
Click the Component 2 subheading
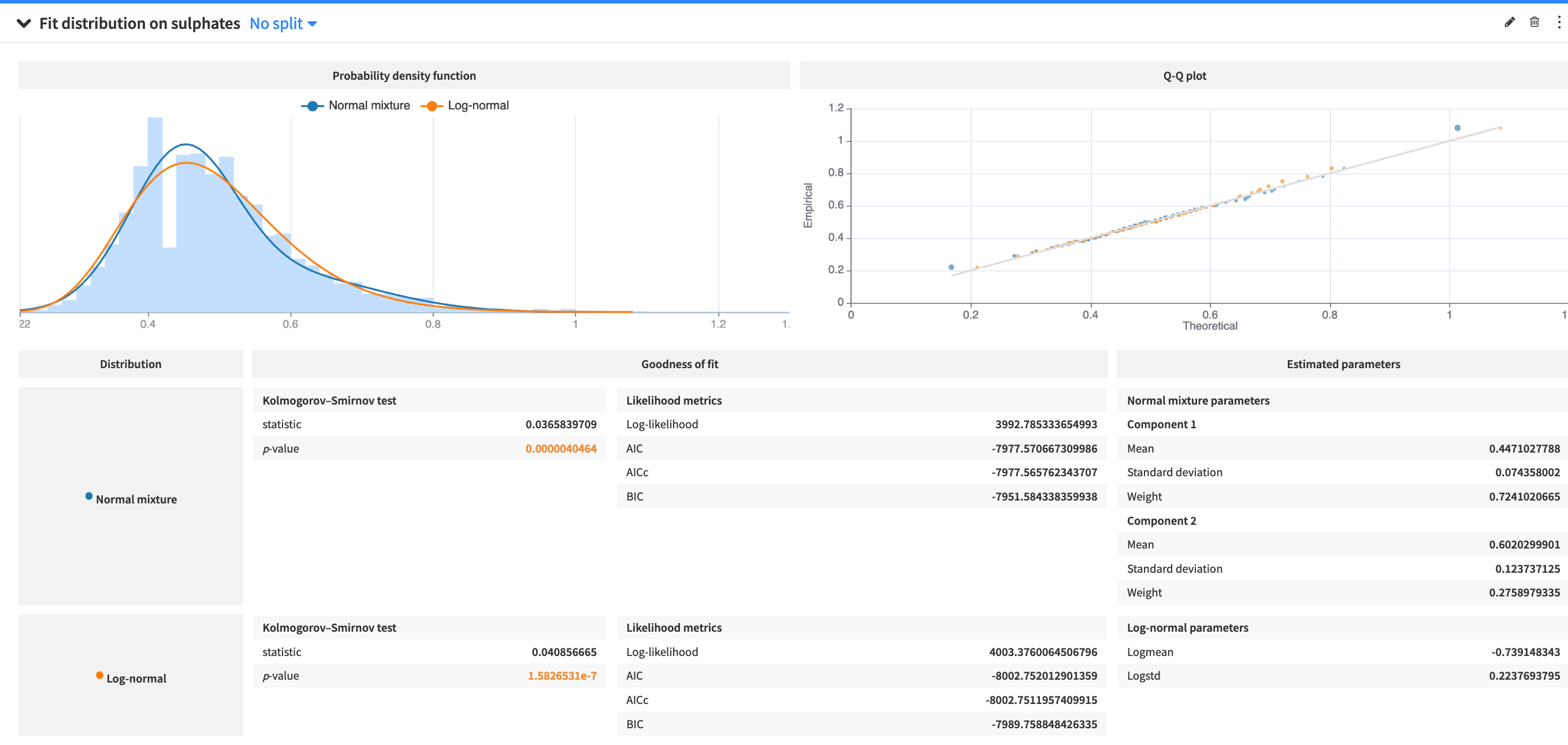pos(1161,521)
